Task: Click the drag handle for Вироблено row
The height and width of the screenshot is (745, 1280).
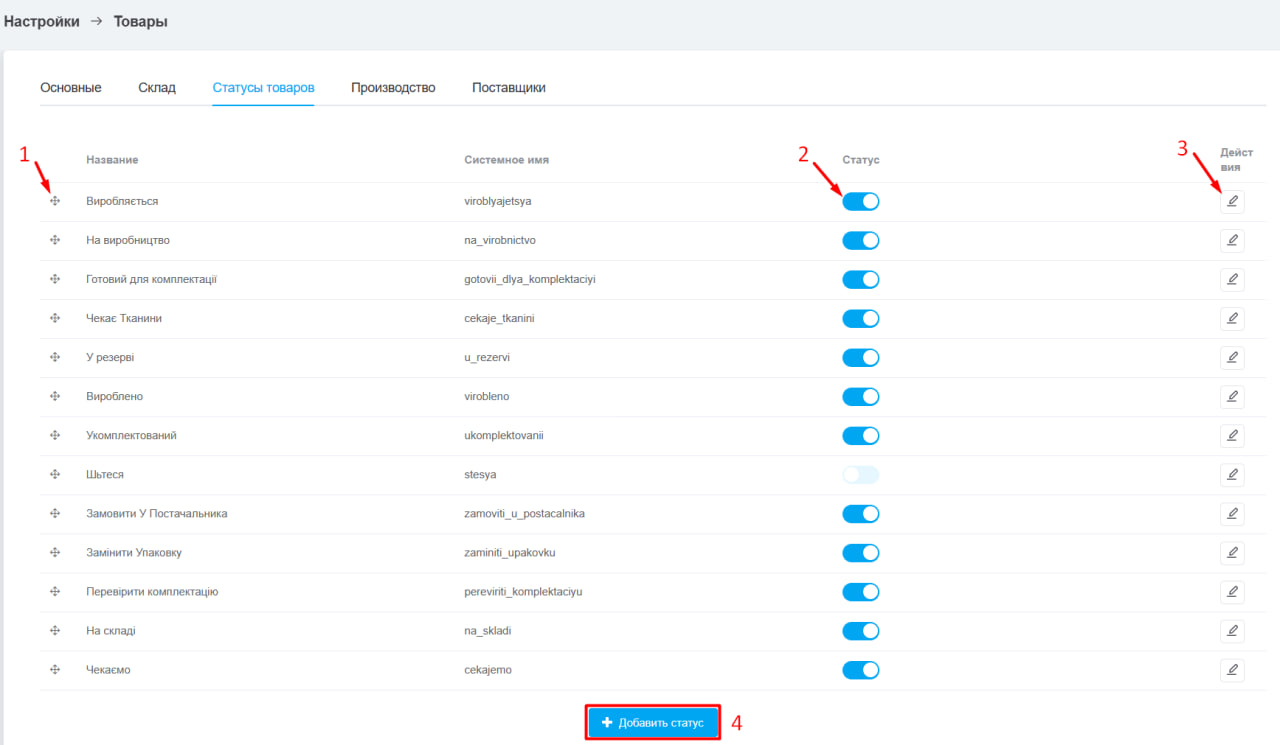Action: [55, 396]
